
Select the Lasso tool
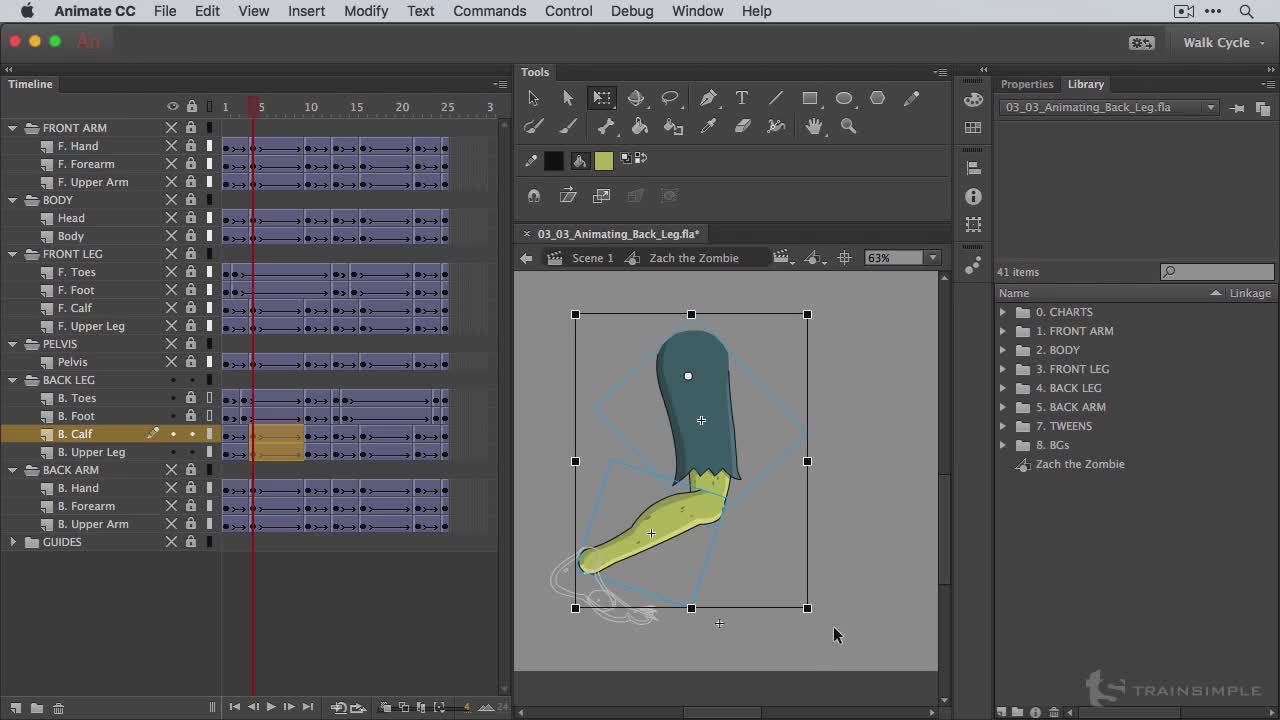pyautogui.click(x=671, y=98)
